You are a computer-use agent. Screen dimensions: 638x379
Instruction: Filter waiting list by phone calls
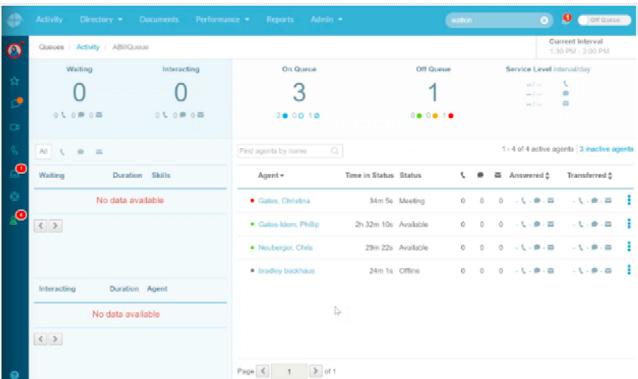click(62, 152)
